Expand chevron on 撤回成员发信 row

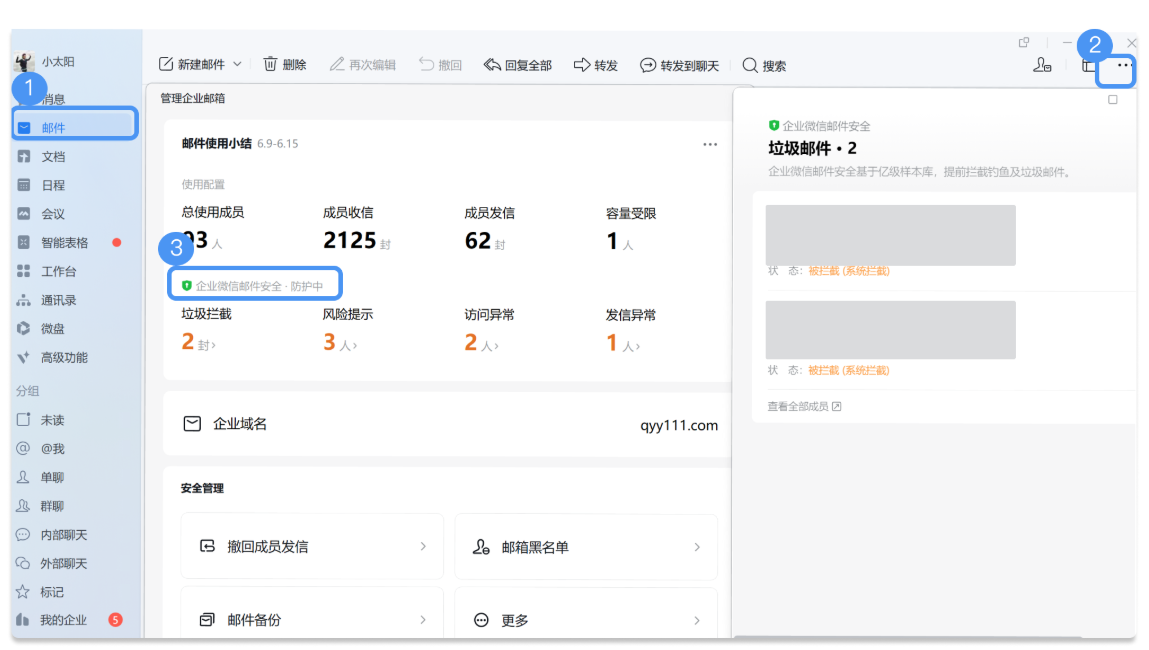tap(423, 547)
